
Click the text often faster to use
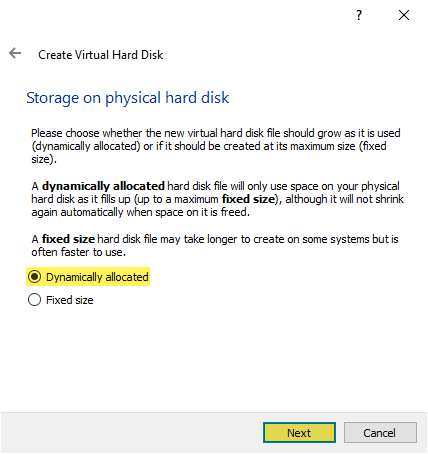78,252
